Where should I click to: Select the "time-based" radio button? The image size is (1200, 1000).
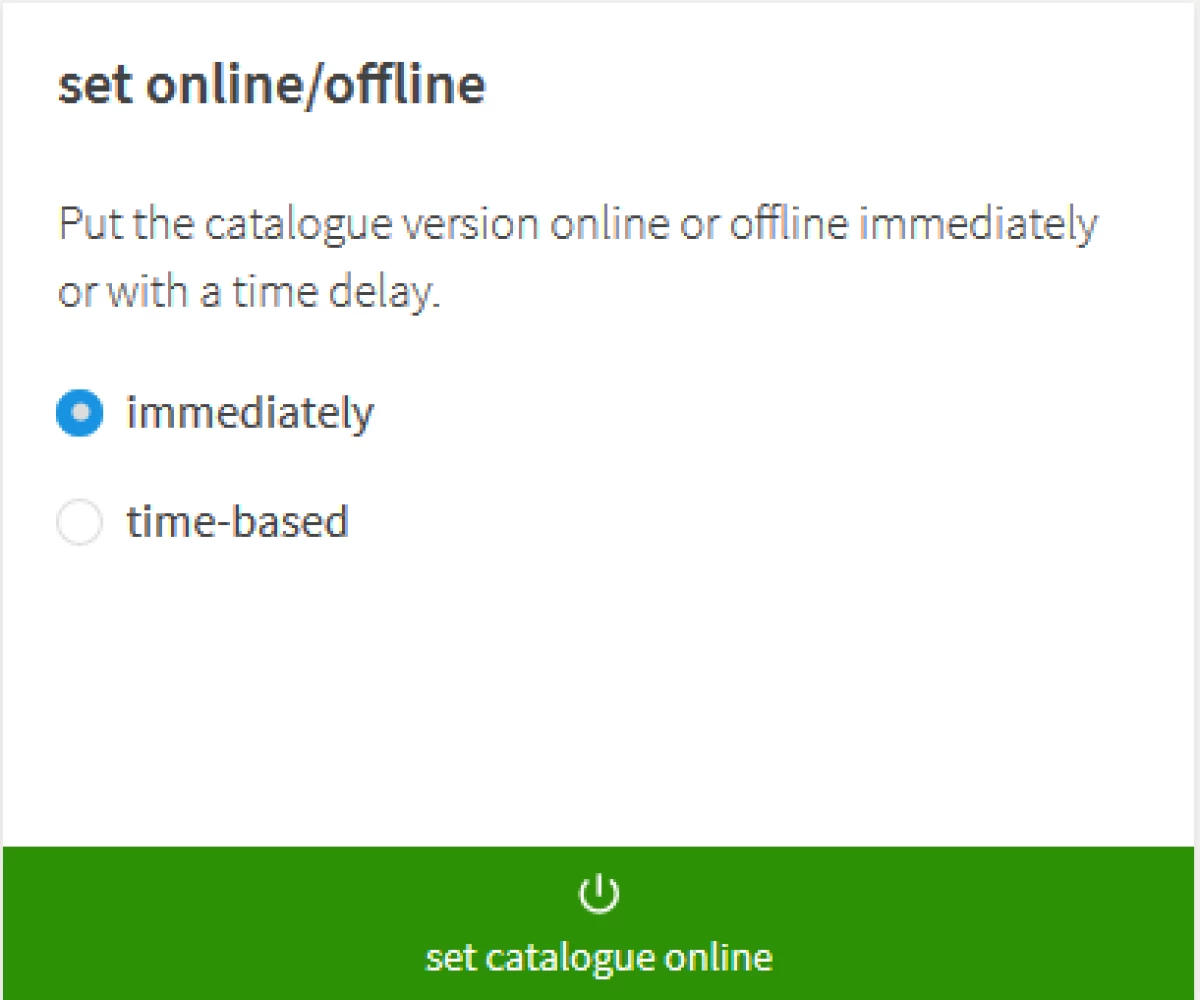(x=79, y=522)
